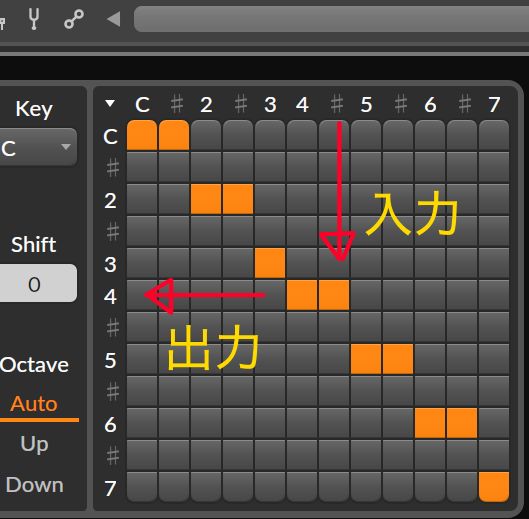Open the Key dropdown showing C
The width and height of the screenshot is (529, 519).
click(38, 147)
